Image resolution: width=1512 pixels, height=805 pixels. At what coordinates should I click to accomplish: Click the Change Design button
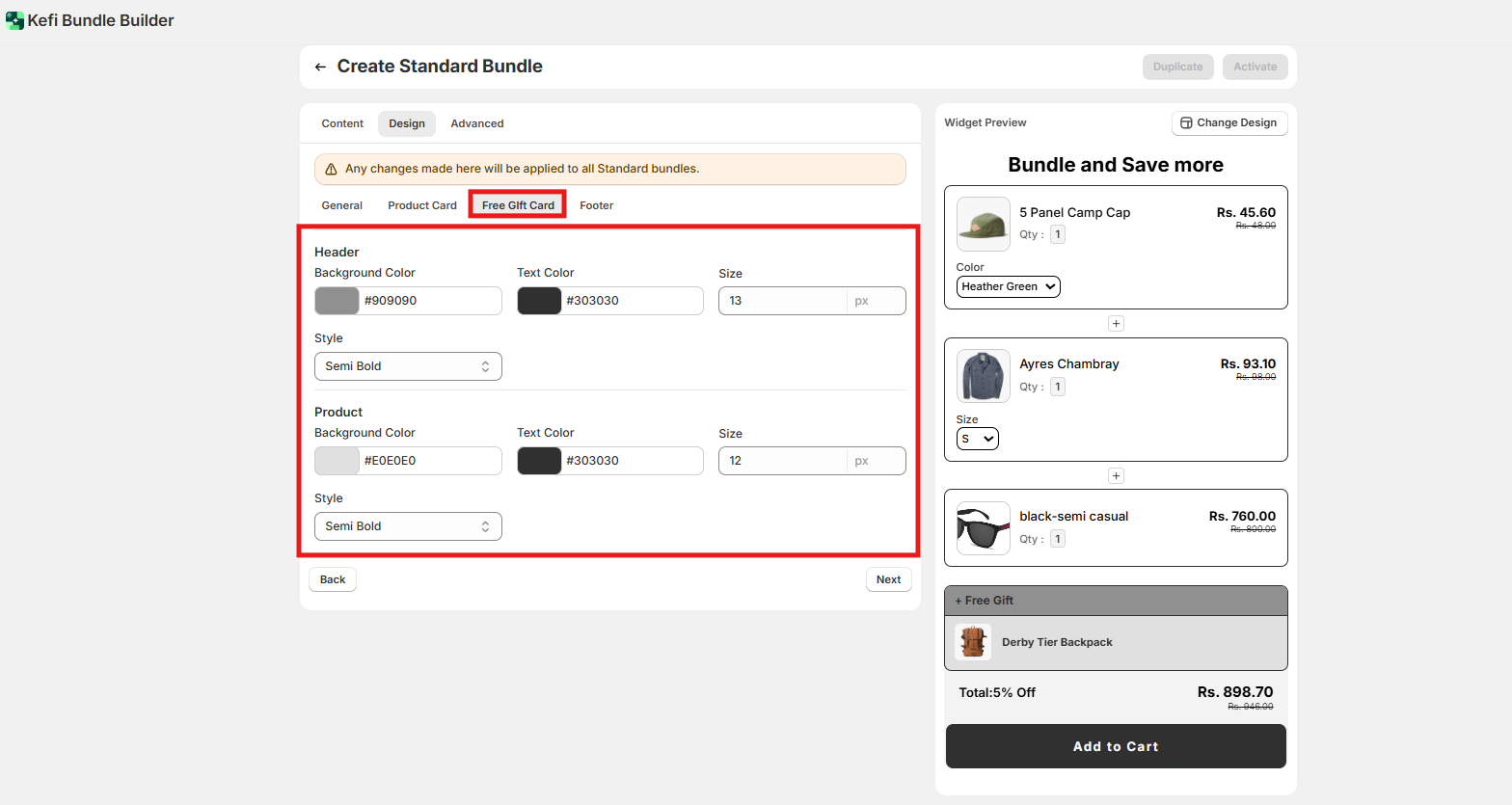1228,123
